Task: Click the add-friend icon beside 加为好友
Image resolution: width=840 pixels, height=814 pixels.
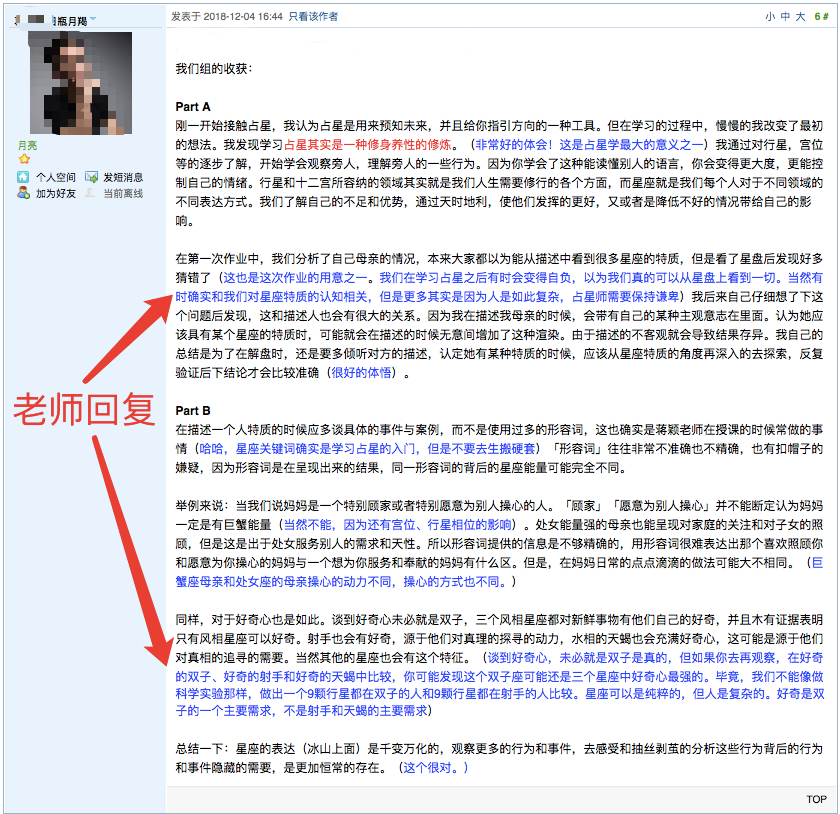Action: pyautogui.click(x=23, y=193)
